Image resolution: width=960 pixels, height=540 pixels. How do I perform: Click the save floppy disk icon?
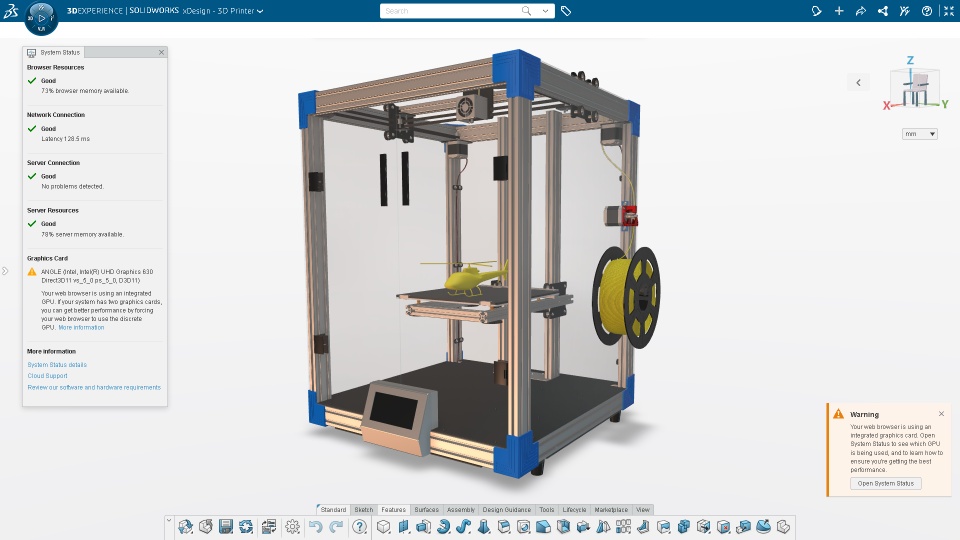[226, 527]
